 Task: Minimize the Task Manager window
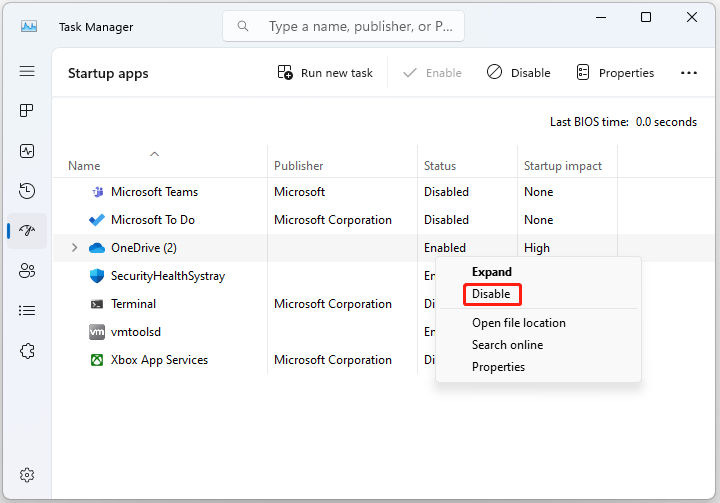point(601,17)
